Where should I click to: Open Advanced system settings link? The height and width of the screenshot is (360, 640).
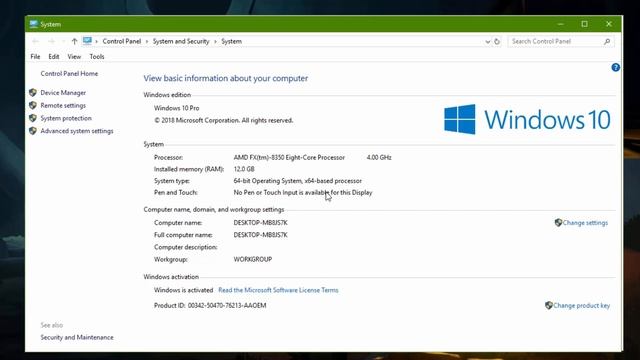coord(77,131)
